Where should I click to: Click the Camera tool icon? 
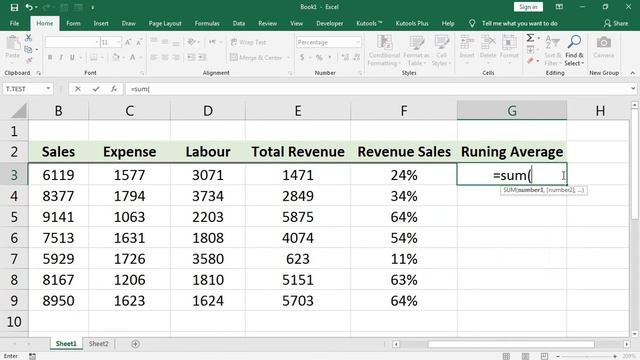click(604, 42)
